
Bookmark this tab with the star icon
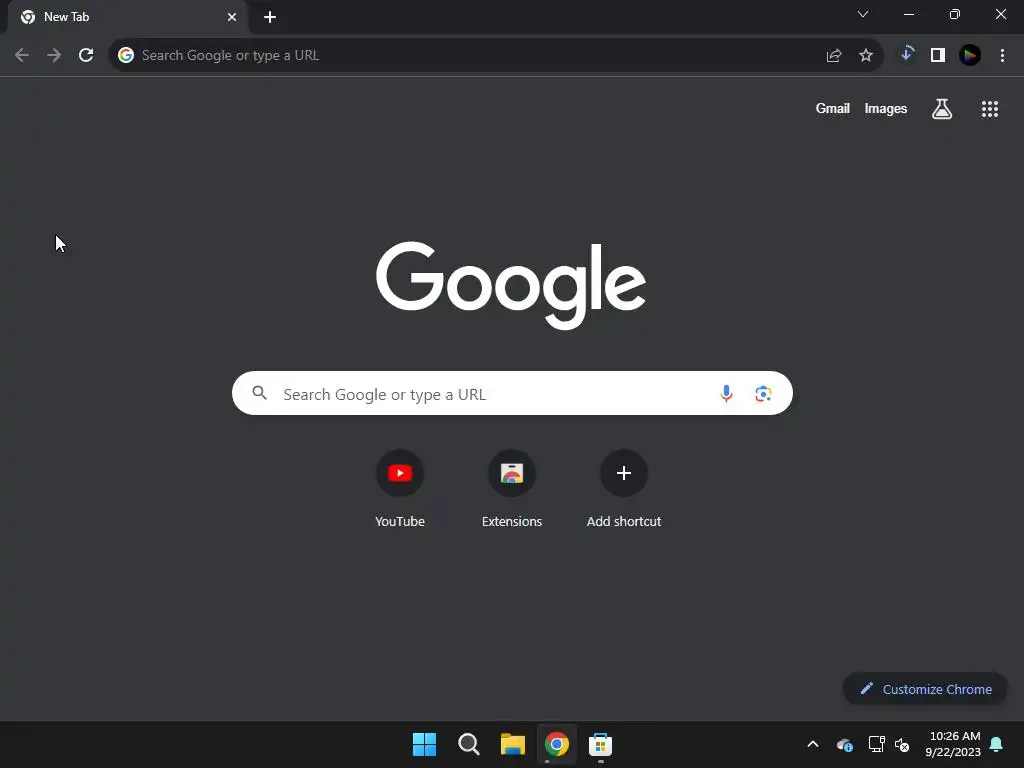(866, 56)
